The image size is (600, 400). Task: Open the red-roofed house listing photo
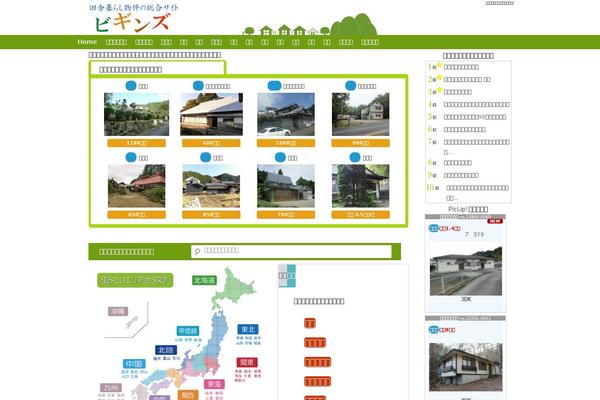pos(137,186)
